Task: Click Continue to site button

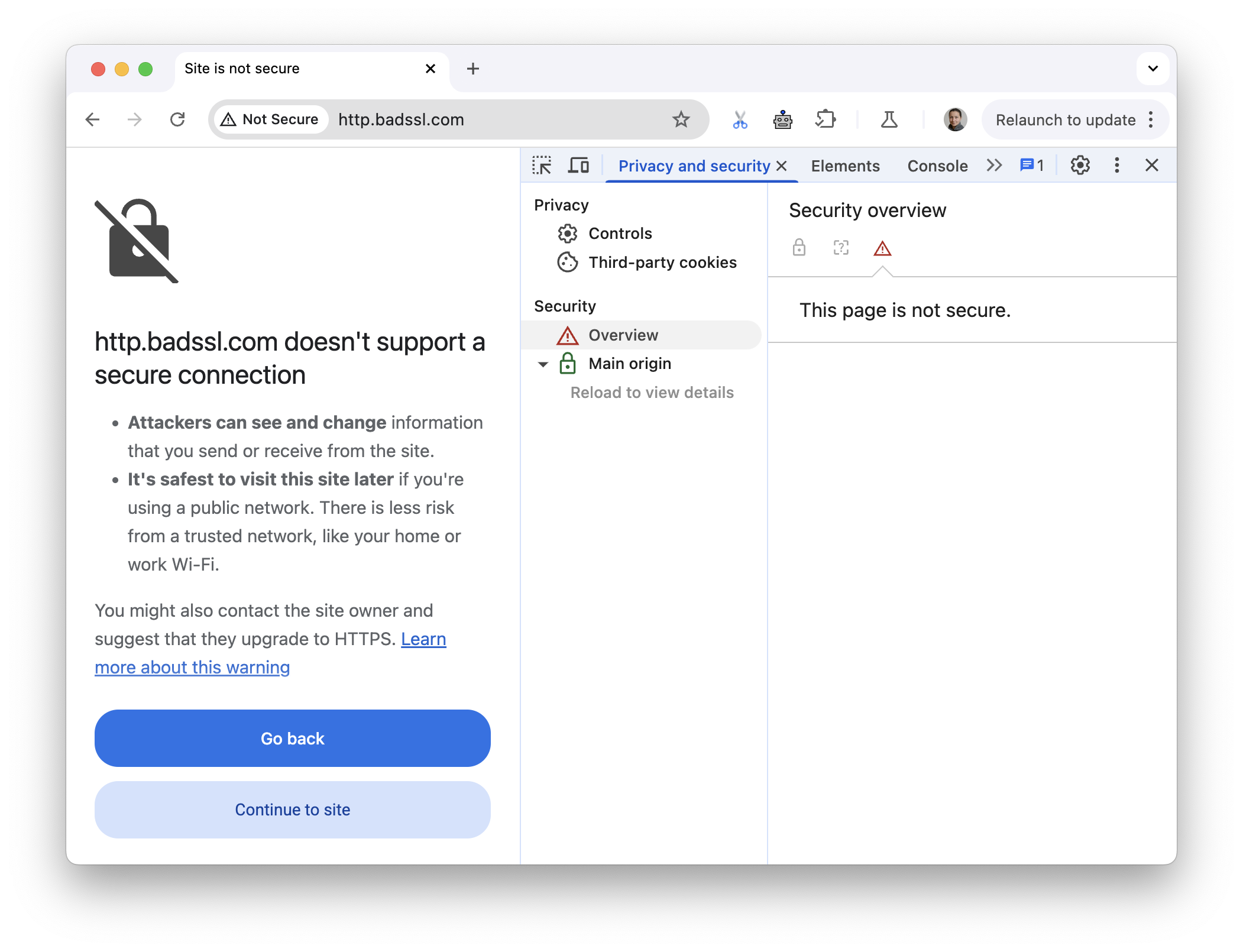Action: 292,809
